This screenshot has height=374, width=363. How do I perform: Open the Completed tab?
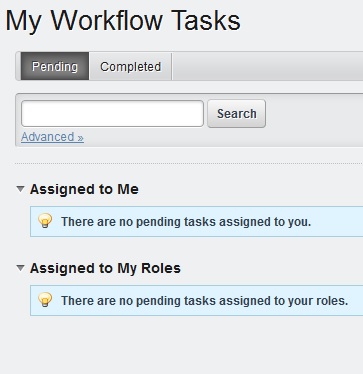(x=130, y=66)
